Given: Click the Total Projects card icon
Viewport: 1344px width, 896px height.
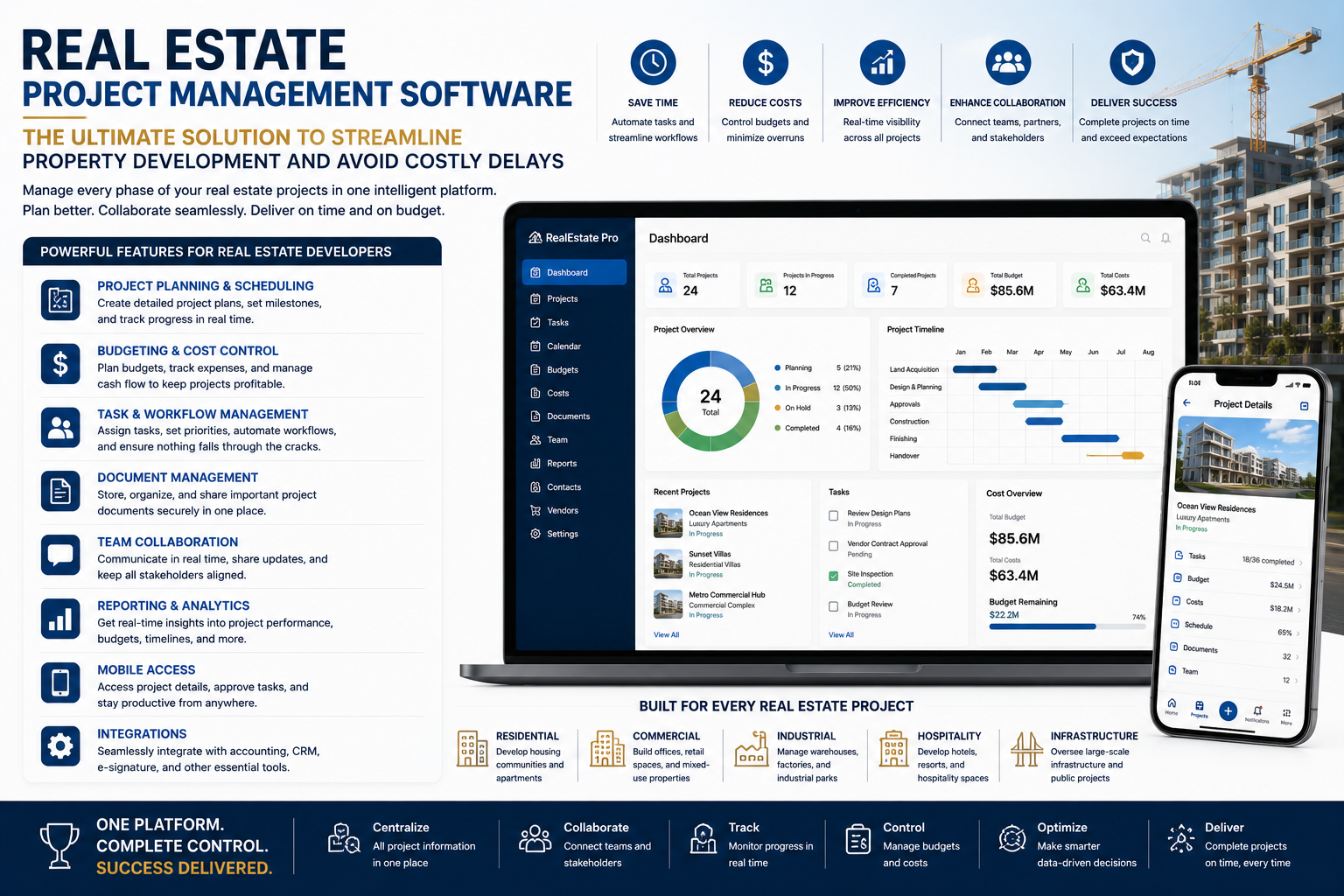Looking at the screenshot, I should [x=666, y=285].
